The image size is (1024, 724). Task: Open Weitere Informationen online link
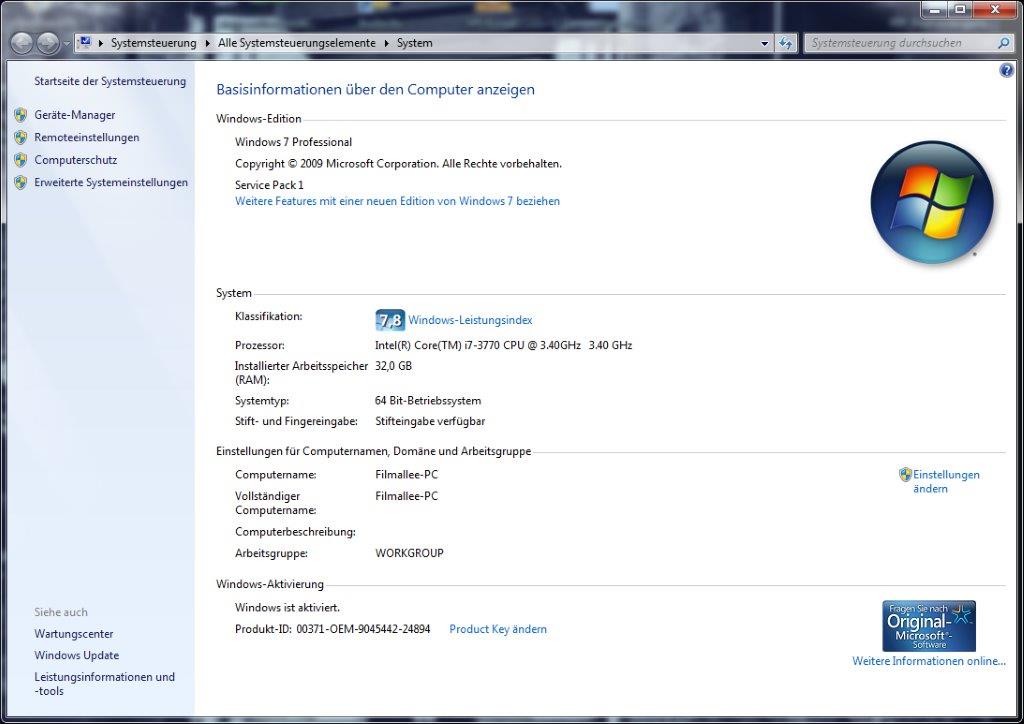(x=929, y=661)
